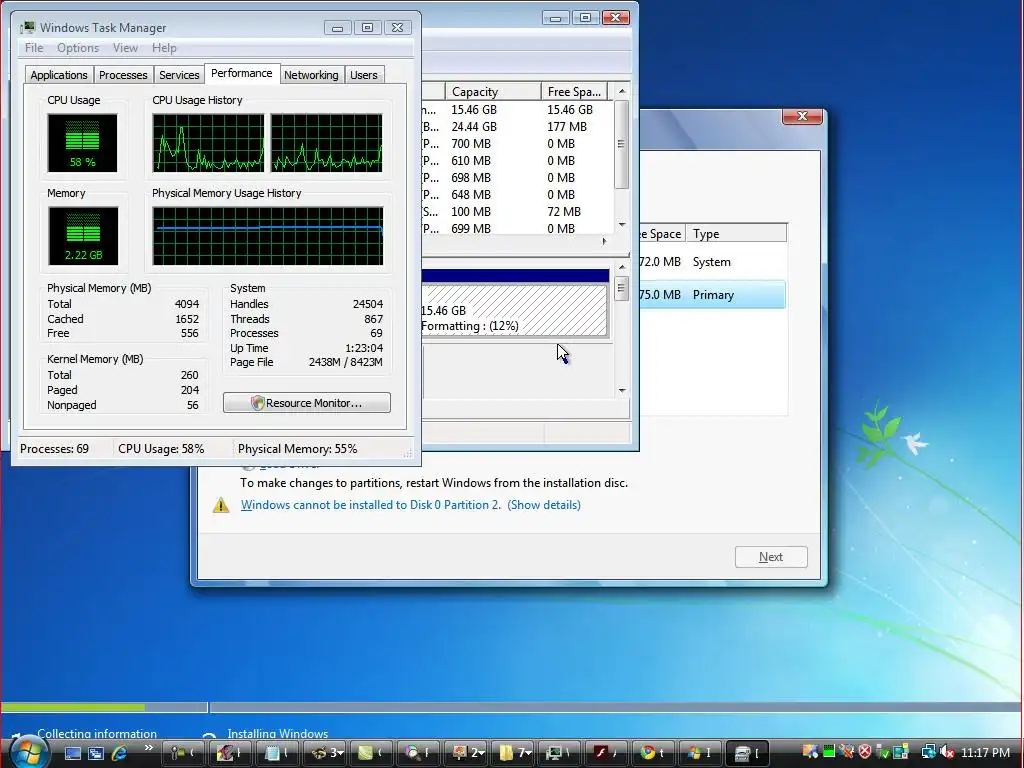Image resolution: width=1024 pixels, height=768 pixels.
Task: Click the green CPU meter tray icon
Action: (829, 752)
